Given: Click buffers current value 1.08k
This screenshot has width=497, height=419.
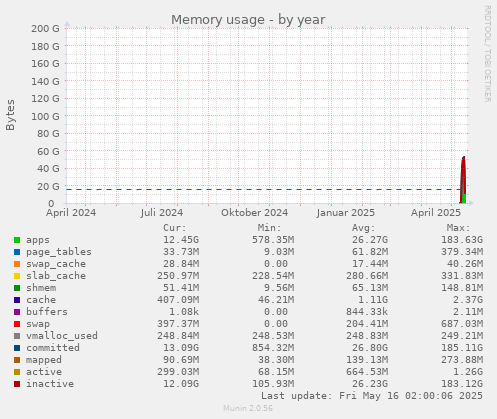Looking at the screenshot, I should pyautogui.click(x=184, y=312).
